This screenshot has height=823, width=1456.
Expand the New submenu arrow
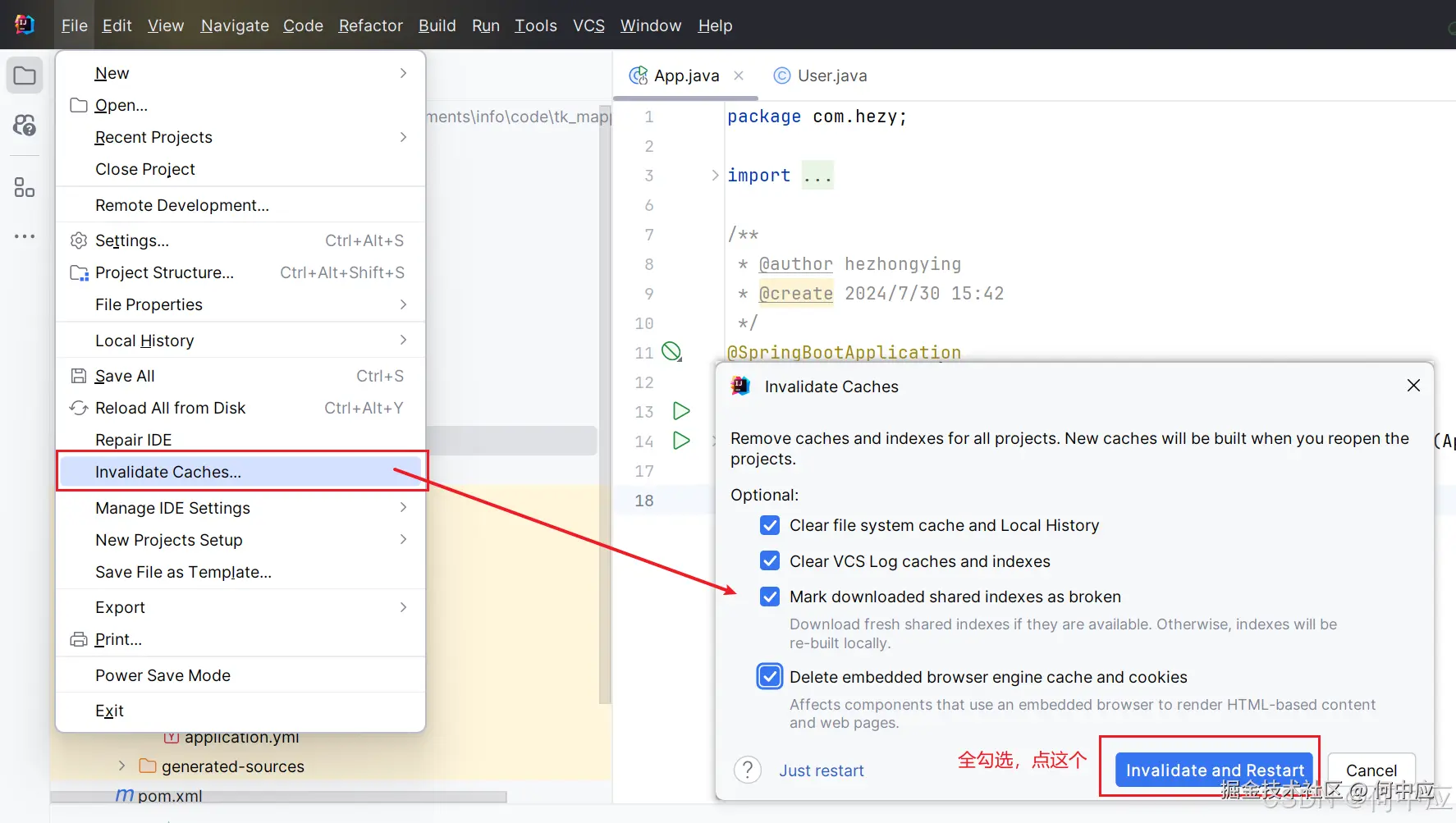point(403,73)
